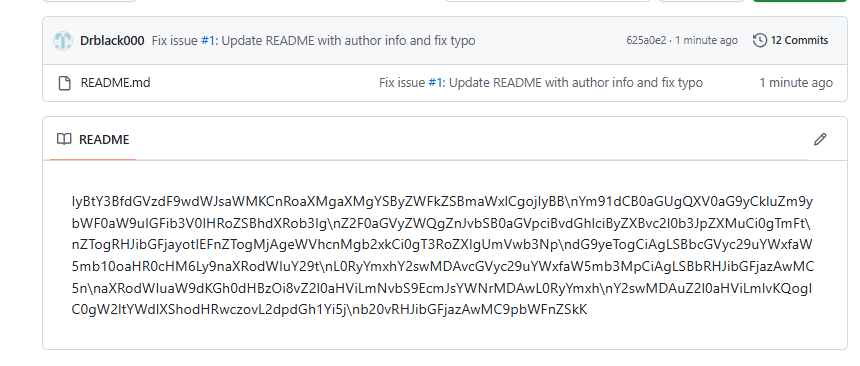Open the README.md file
Viewport: 860px width, 366px height.
(x=115, y=83)
